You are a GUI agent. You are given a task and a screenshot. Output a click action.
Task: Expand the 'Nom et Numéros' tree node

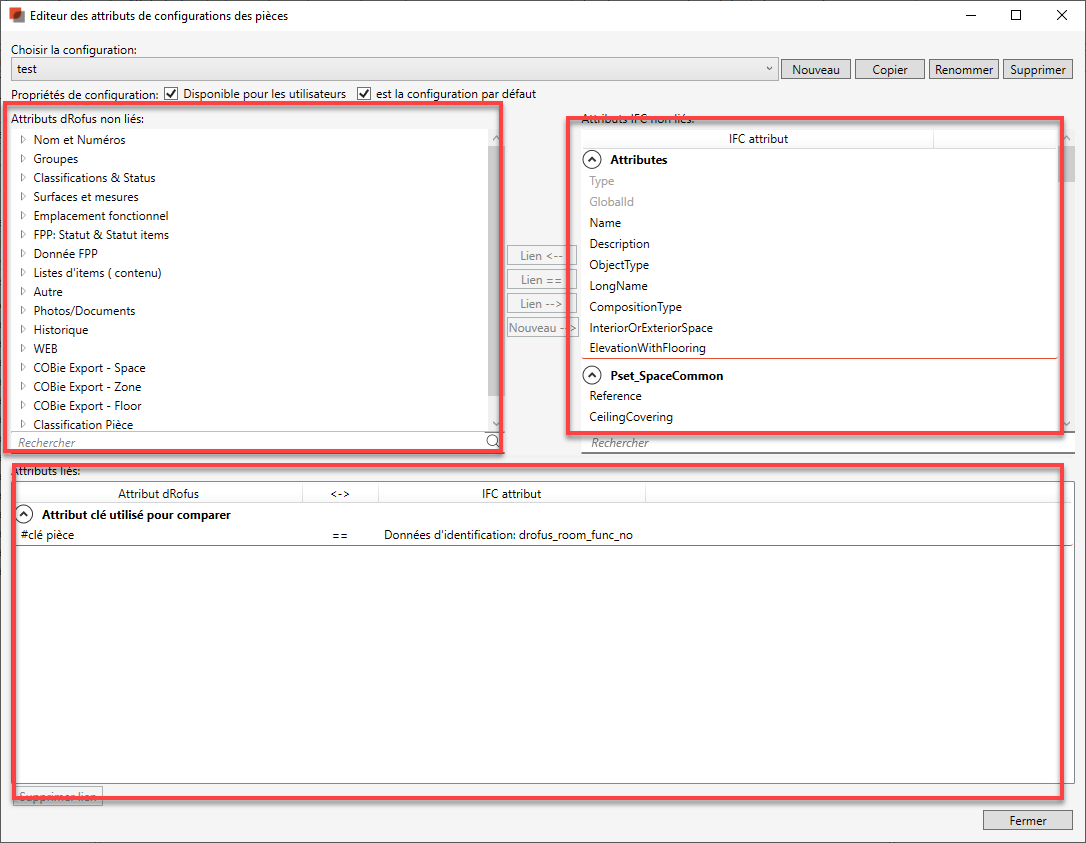coord(23,140)
